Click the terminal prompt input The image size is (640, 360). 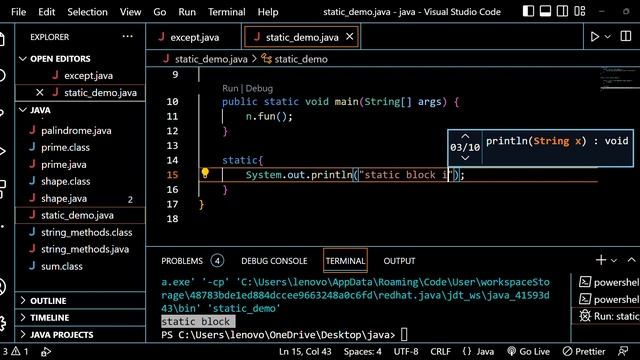point(404,335)
